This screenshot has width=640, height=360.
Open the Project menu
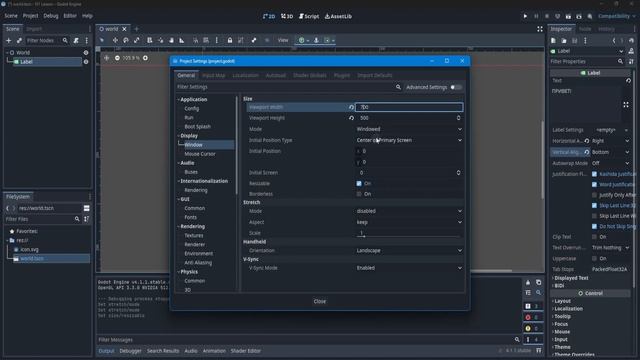[x=30, y=16]
